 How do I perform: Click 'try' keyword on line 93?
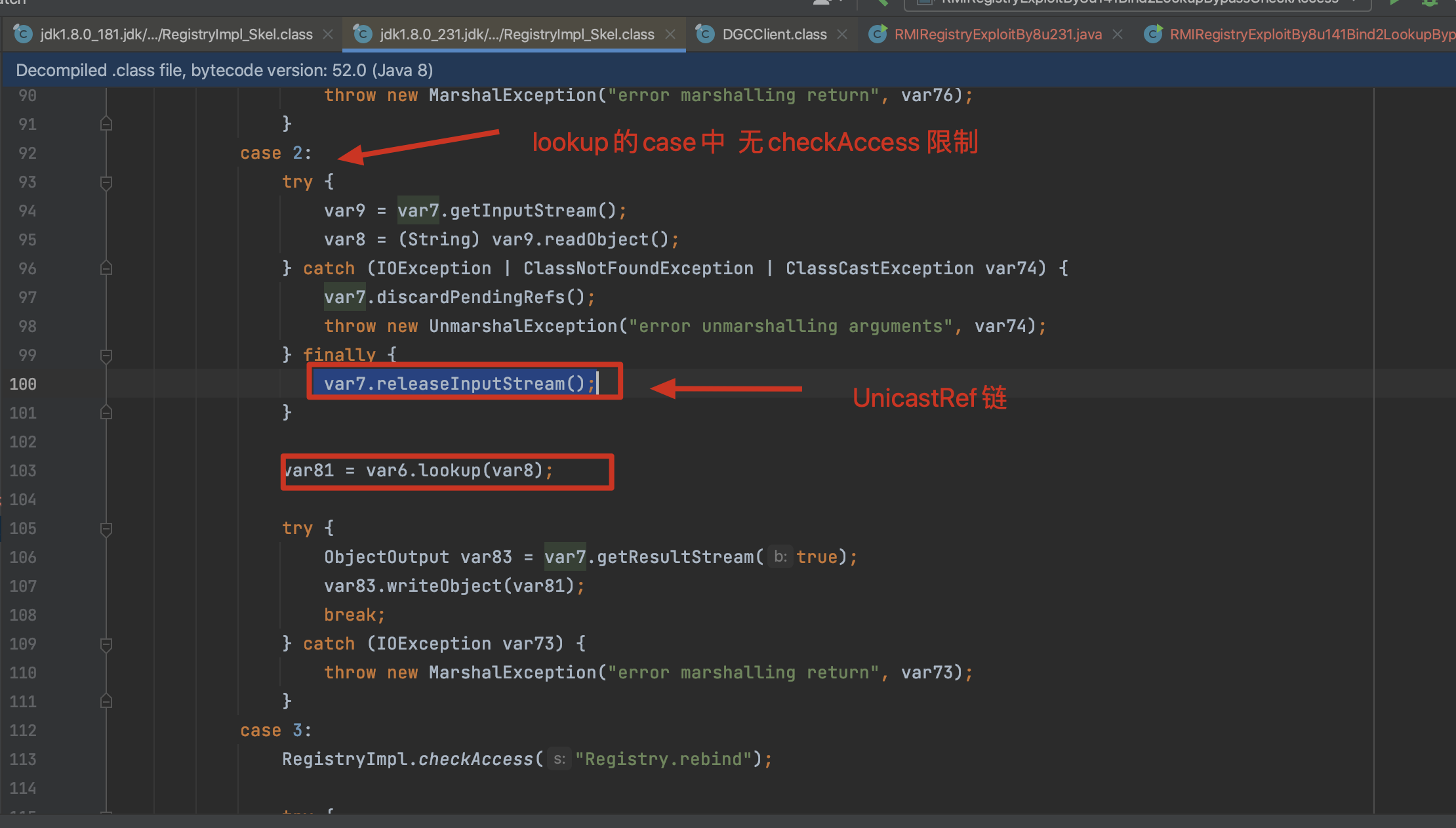297,182
